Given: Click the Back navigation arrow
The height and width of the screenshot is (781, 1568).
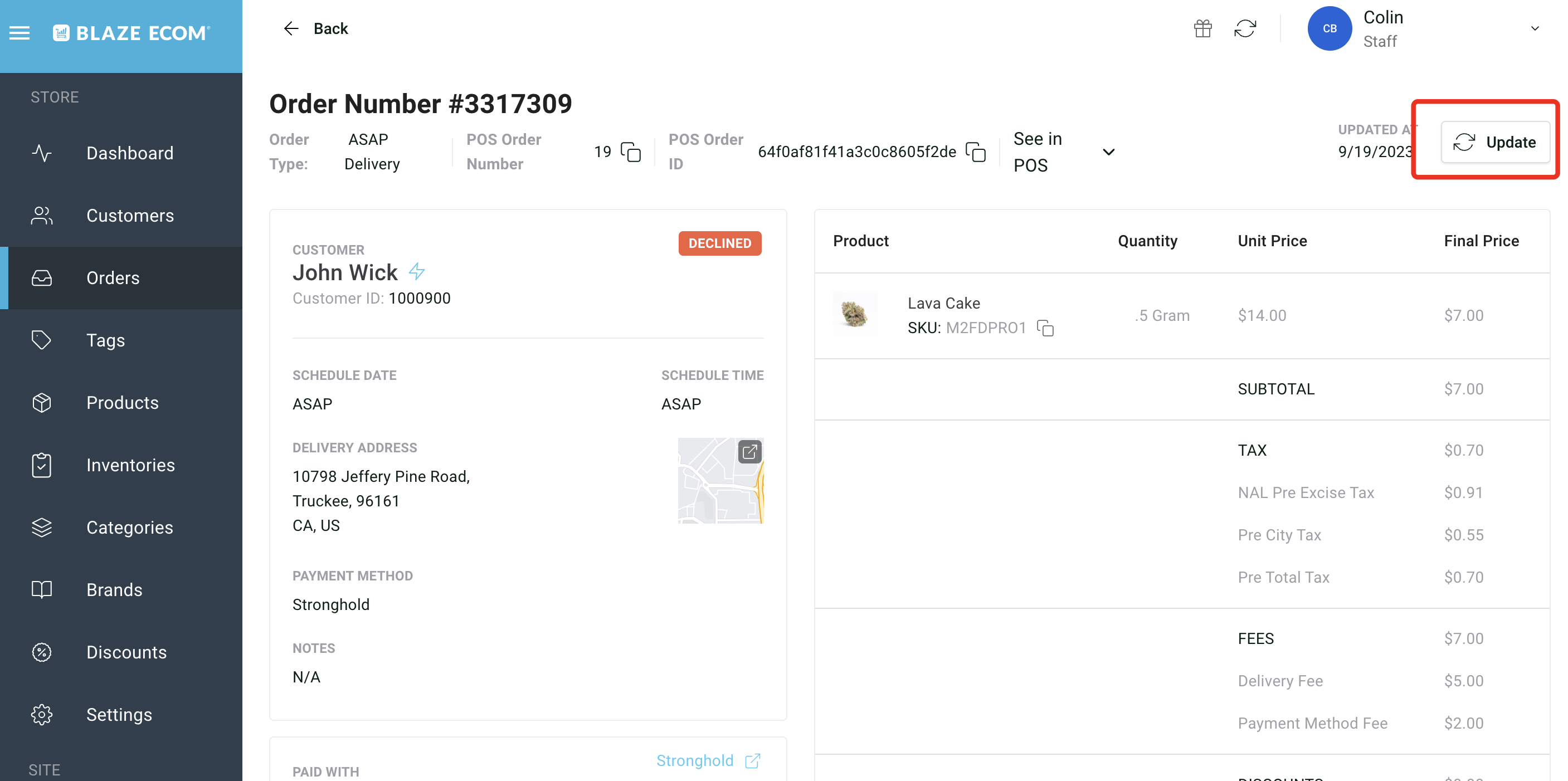Looking at the screenshot, I should click(x=291, y=28).
